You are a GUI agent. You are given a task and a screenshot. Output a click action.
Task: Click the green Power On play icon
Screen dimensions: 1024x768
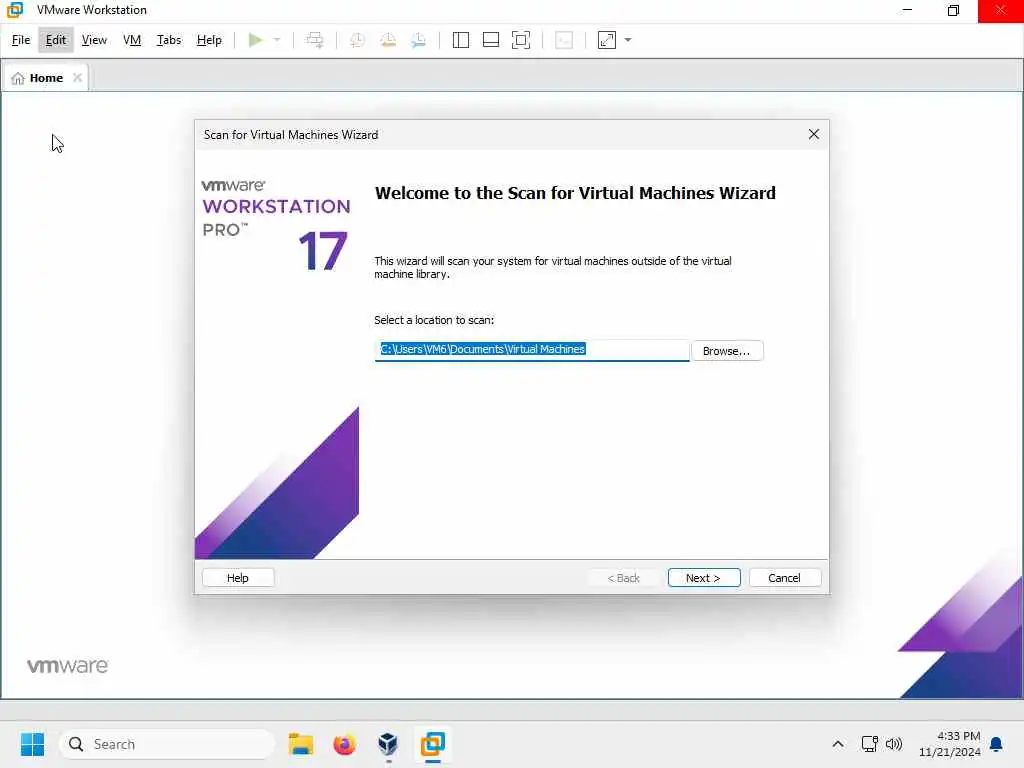[255, 40]
